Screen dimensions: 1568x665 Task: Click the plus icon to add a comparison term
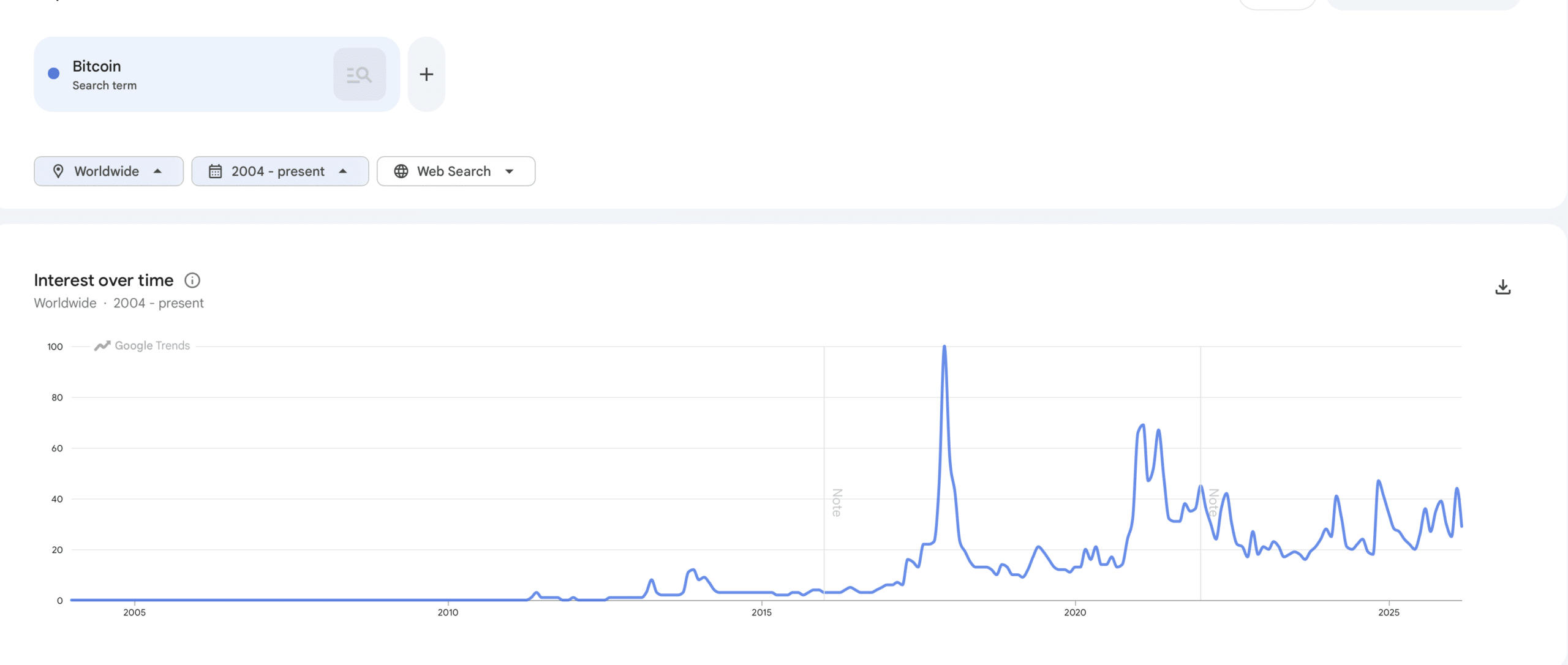click(426, 74)
